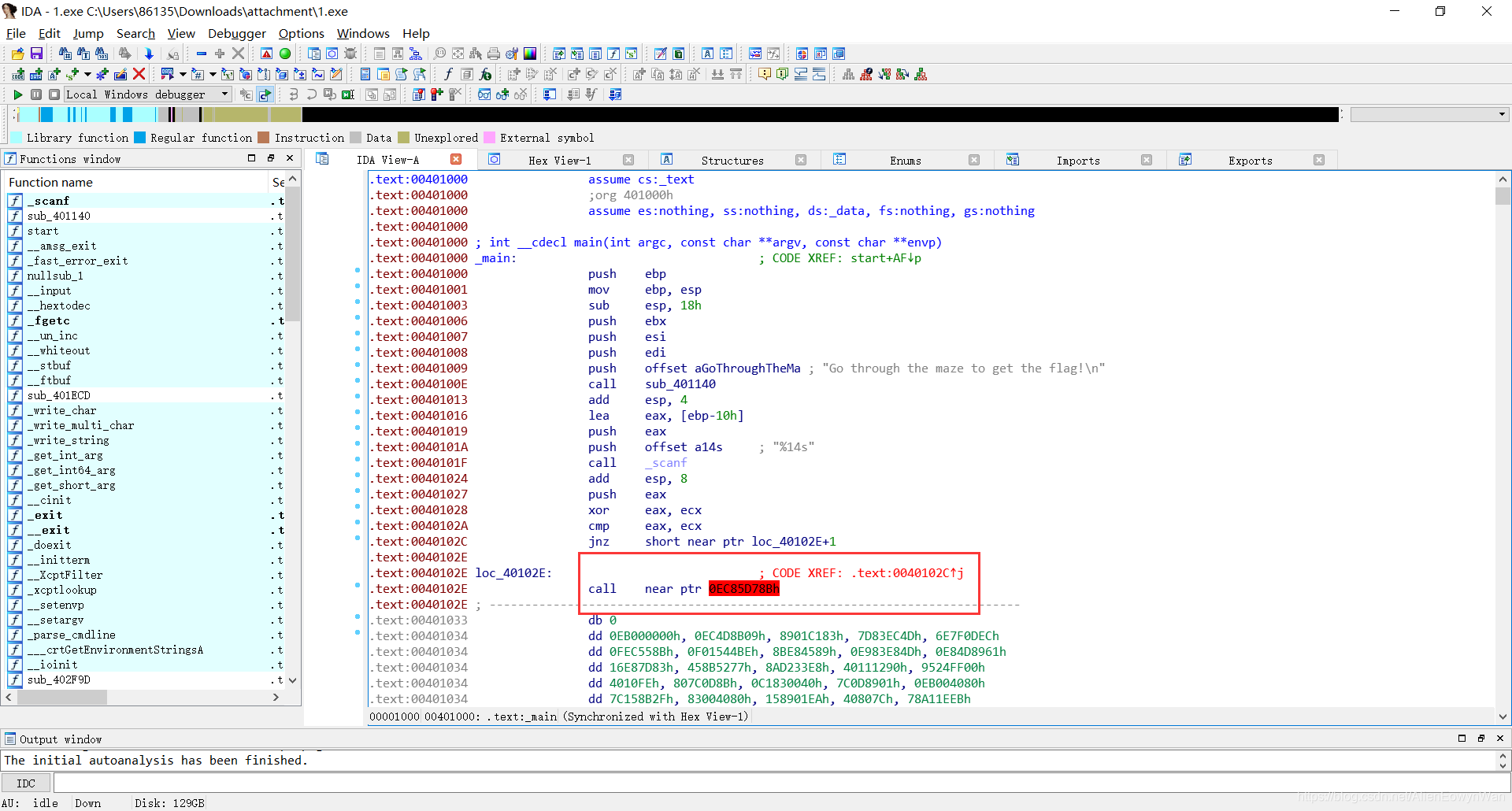Open the Jump menu
Viewport: 1512px width, 811px height.
tap(88, 33)
